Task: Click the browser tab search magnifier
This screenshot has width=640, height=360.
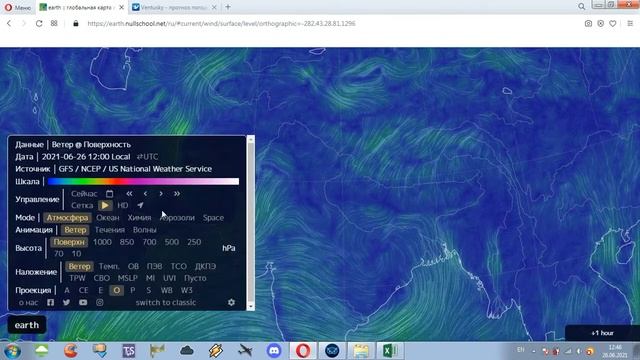Action: tap(582, 7)
